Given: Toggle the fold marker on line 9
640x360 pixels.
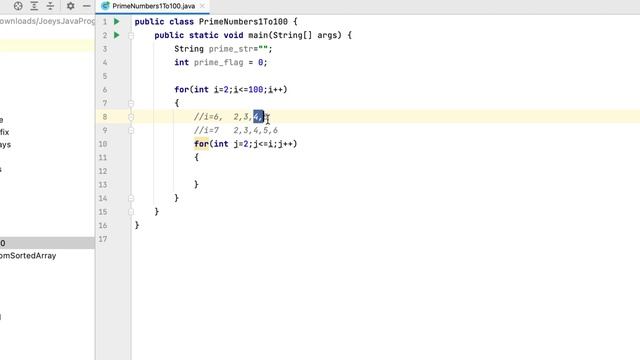Looking at the screenshot, I should coord(131,131).
